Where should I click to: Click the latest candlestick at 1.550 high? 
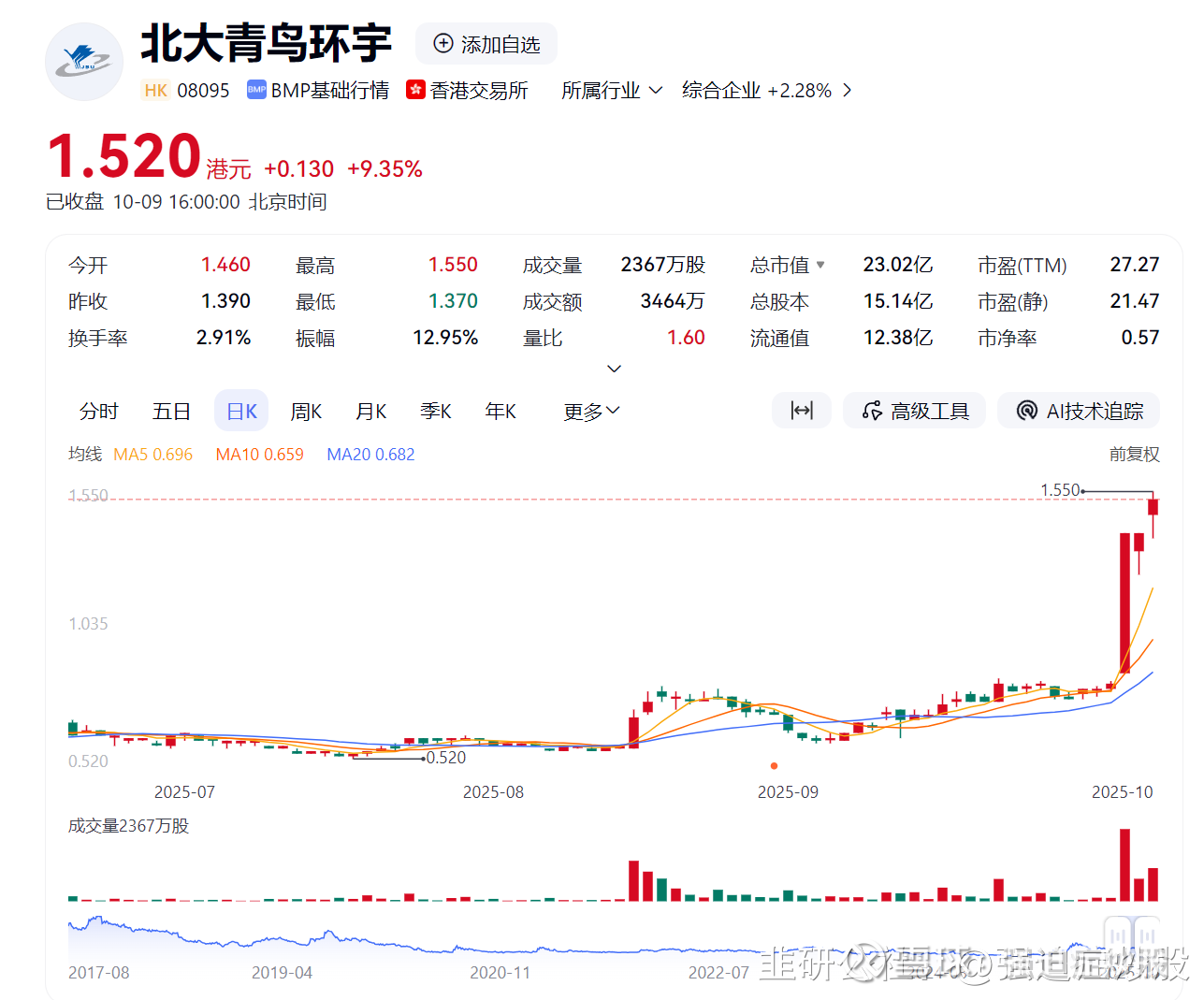tap(1153, 513)
